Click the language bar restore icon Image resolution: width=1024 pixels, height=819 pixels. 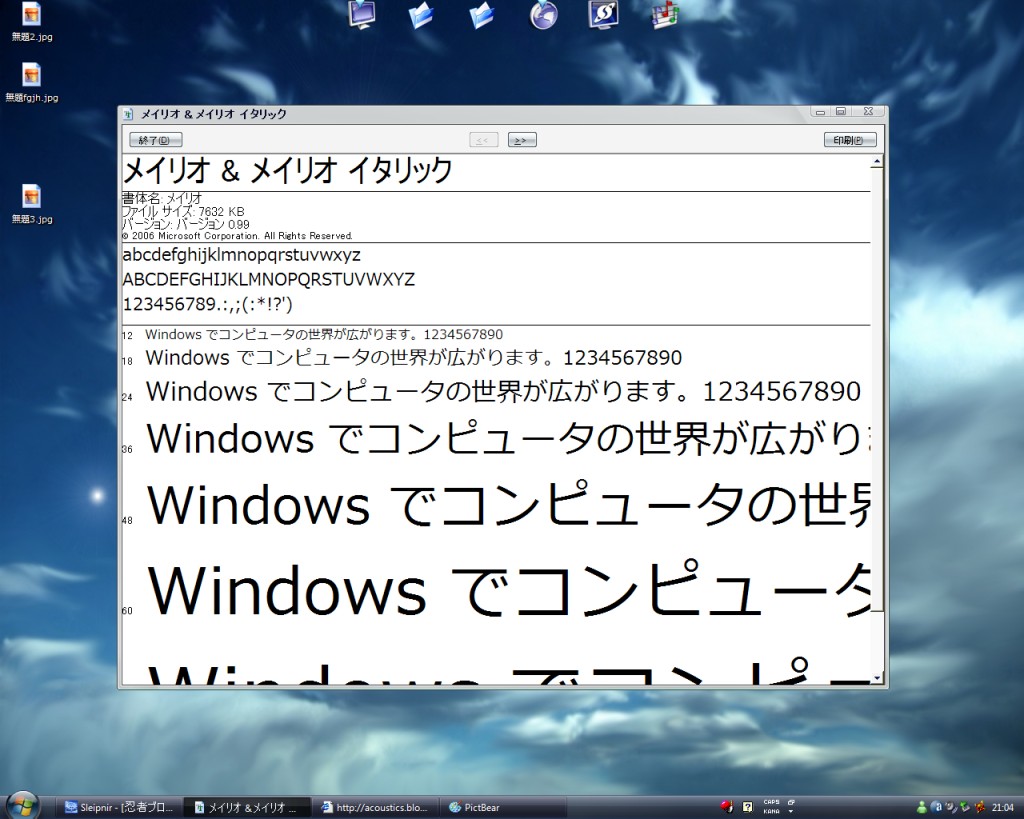point(791,803)
